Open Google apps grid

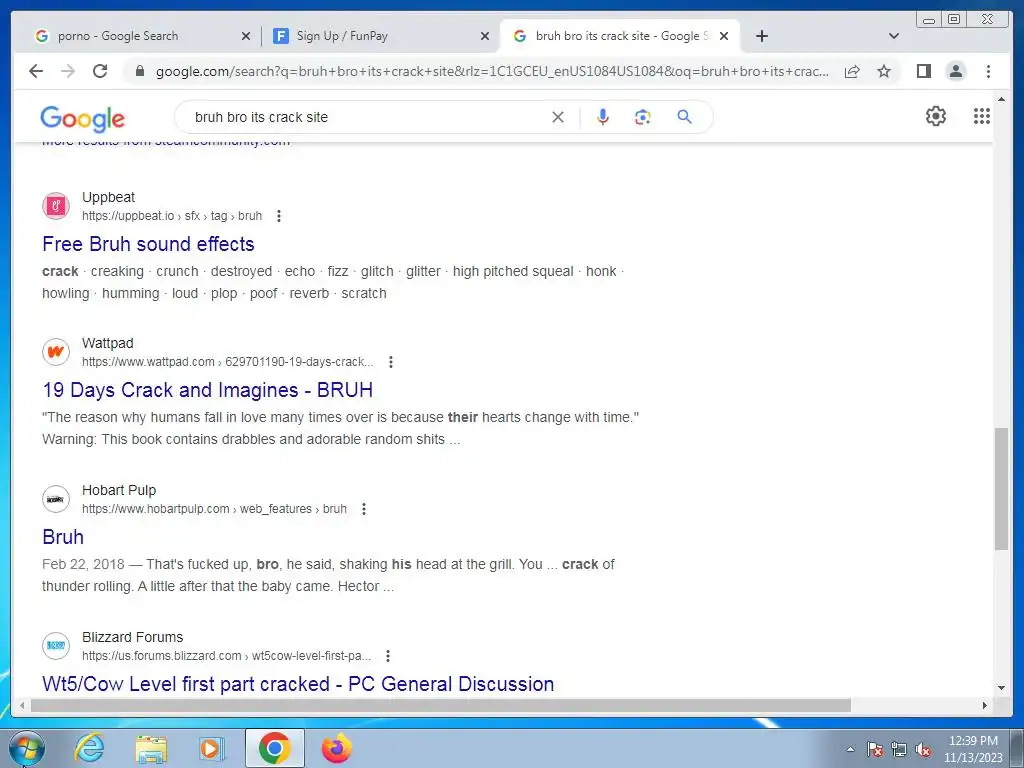[x=982, y=116]
